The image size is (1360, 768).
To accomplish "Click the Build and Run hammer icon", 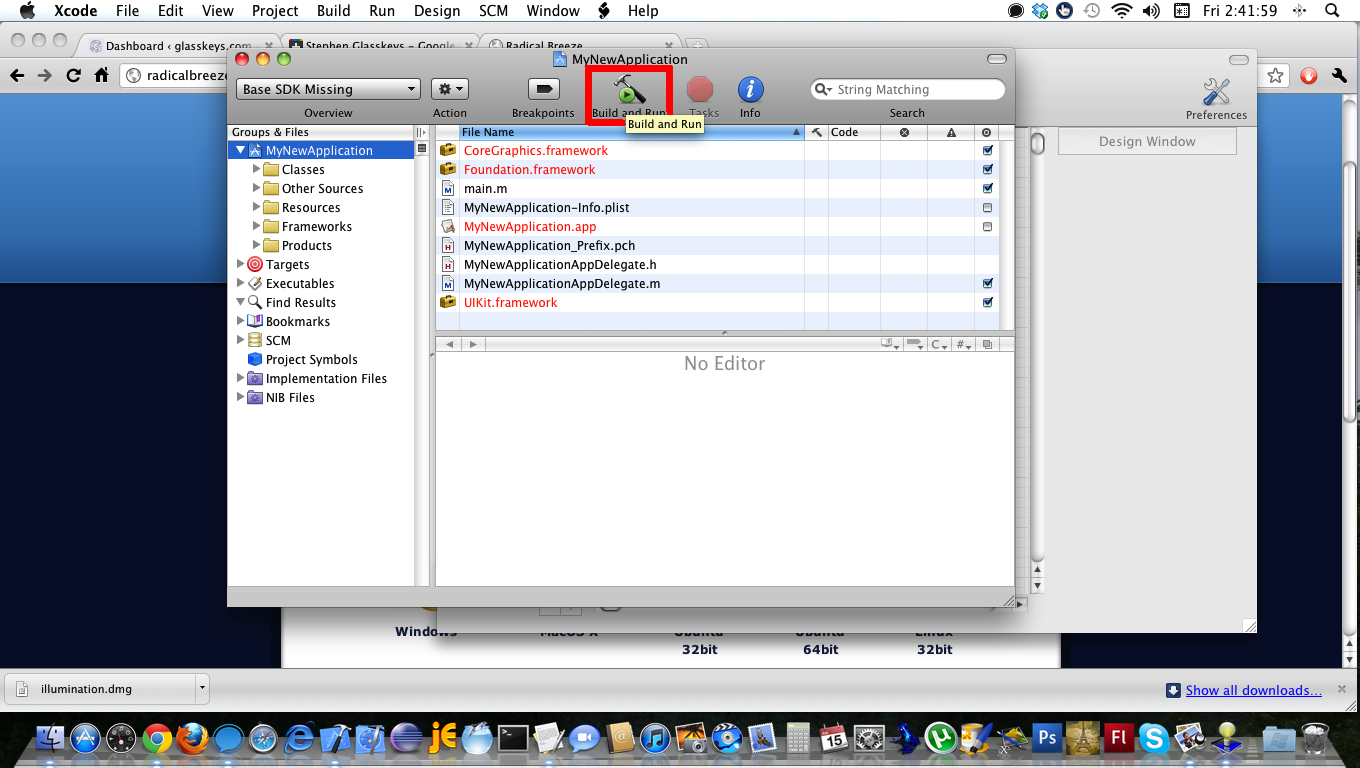I will [629, 90].
